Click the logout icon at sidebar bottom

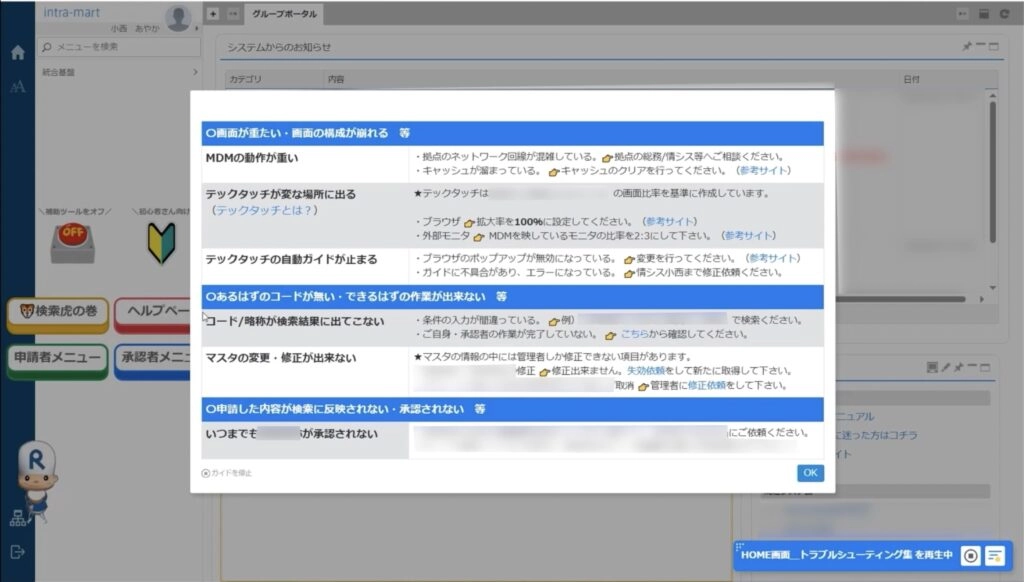coord(18,552)
